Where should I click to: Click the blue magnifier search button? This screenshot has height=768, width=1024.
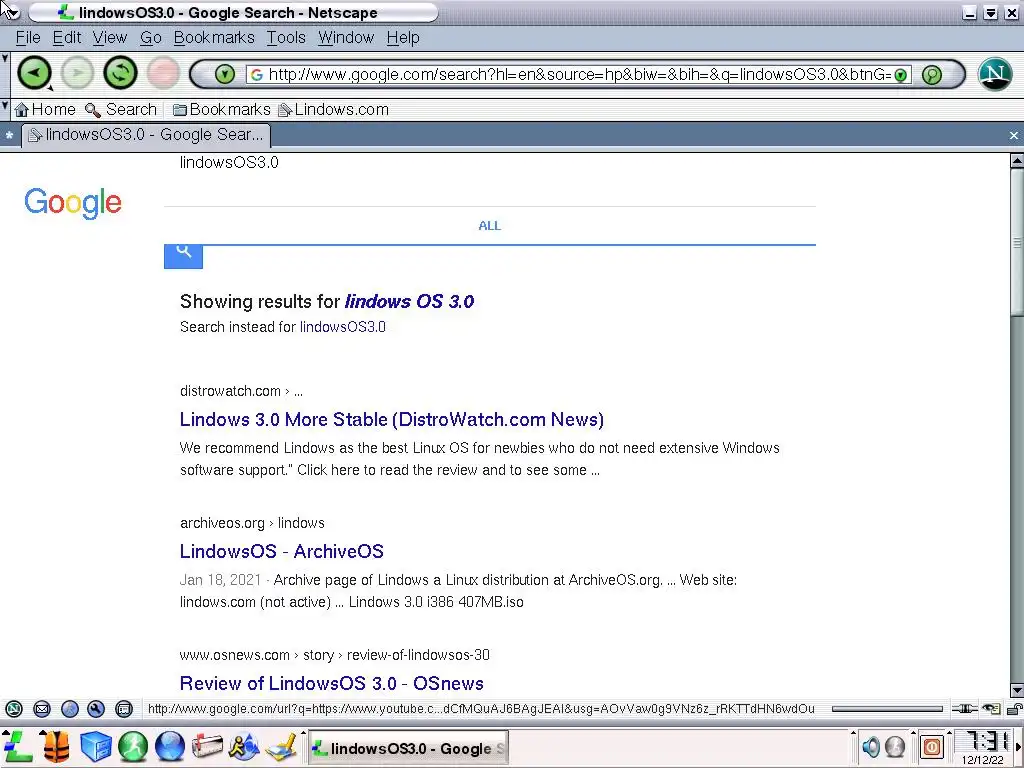point(184,256)
